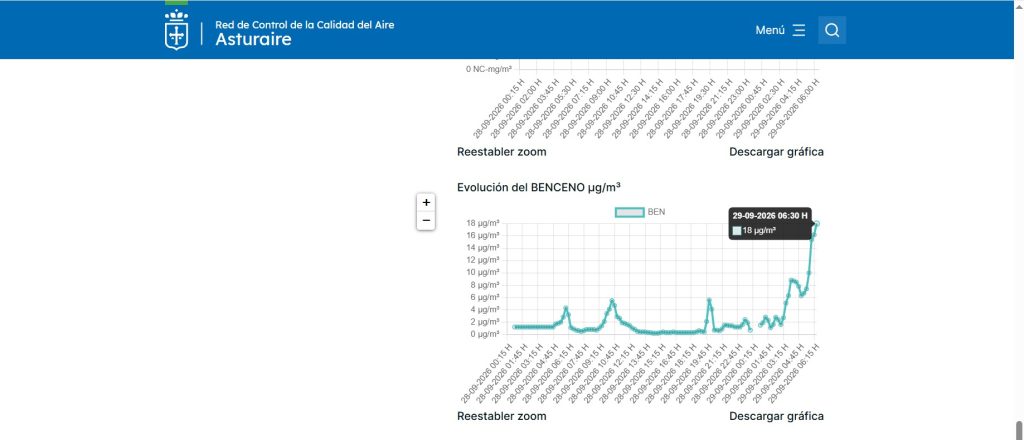The width and height of the screenshot is (1024, 440).
Task: Toggle the BEN legend series
Action: (641, 212)
